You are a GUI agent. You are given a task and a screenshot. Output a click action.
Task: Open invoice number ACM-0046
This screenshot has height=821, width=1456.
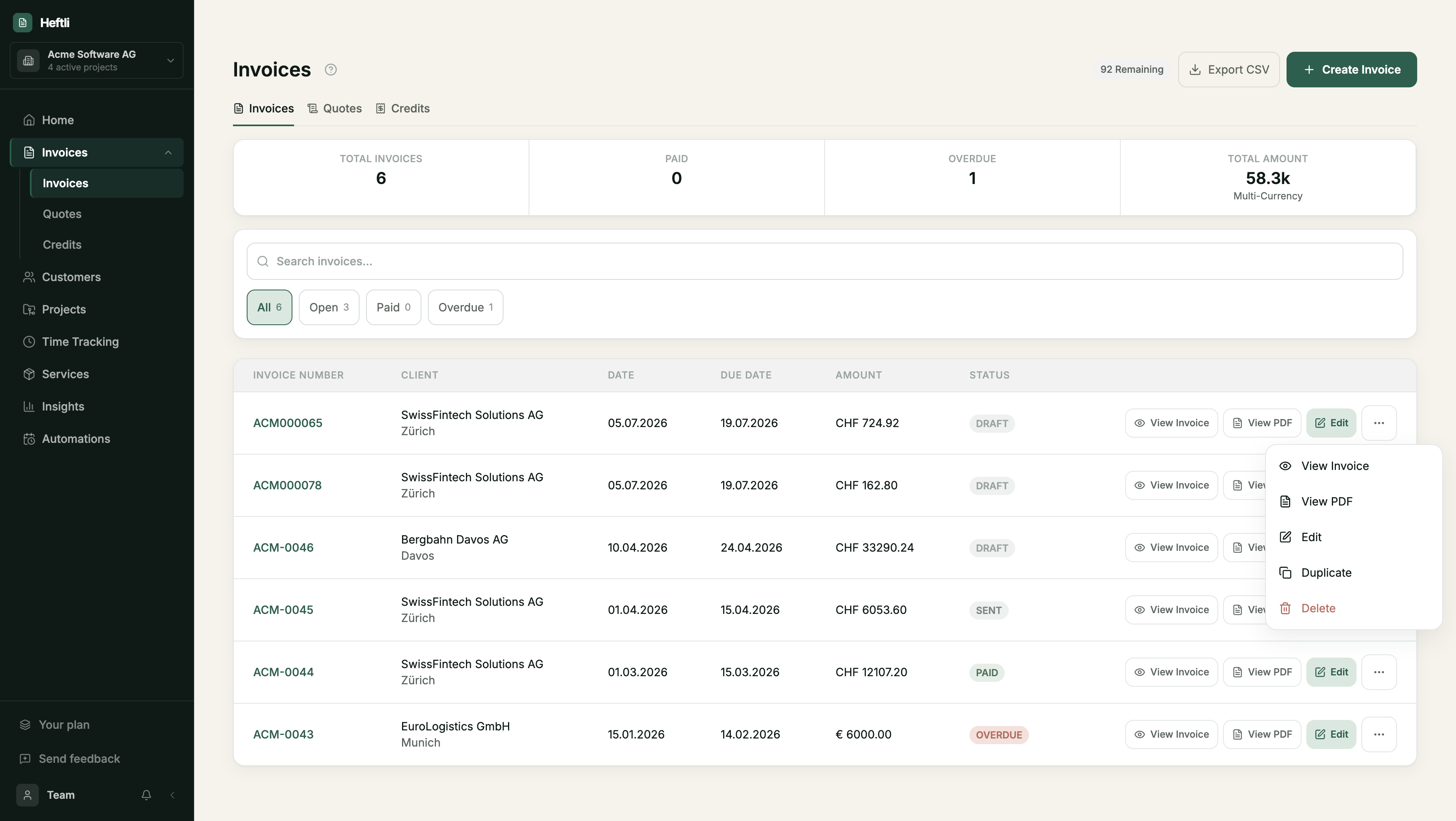tap(283, 548)
